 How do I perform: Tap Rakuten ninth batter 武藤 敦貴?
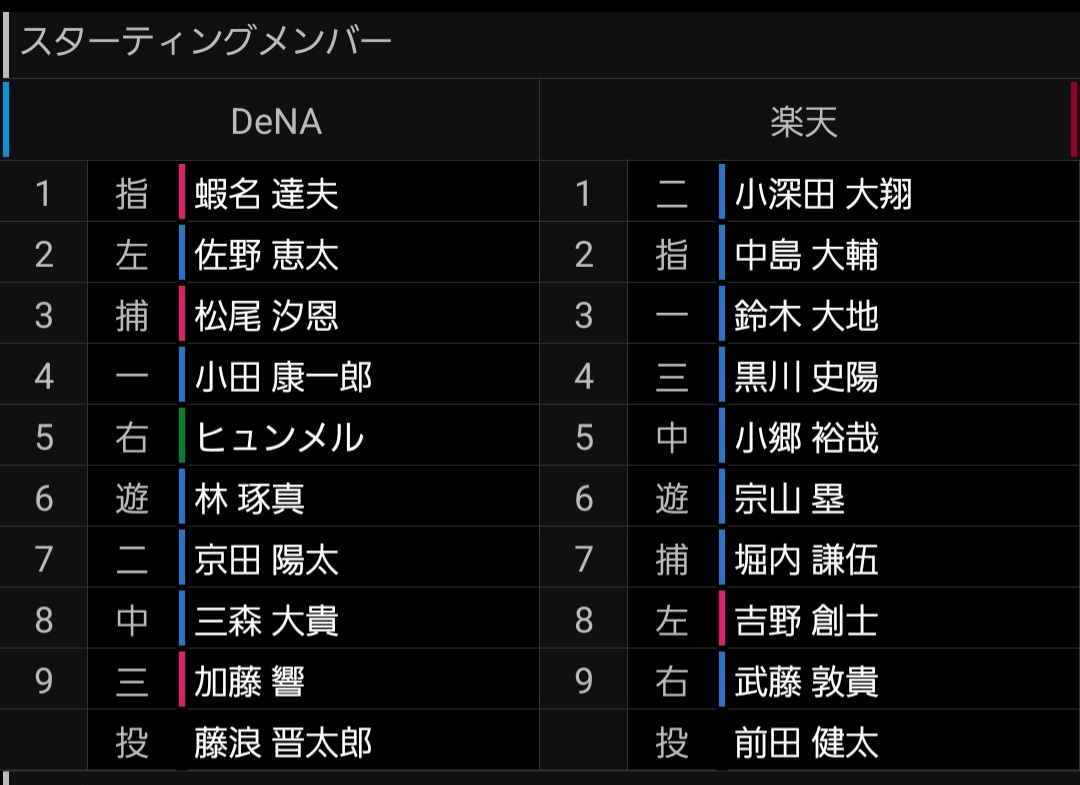coord(806,681)
